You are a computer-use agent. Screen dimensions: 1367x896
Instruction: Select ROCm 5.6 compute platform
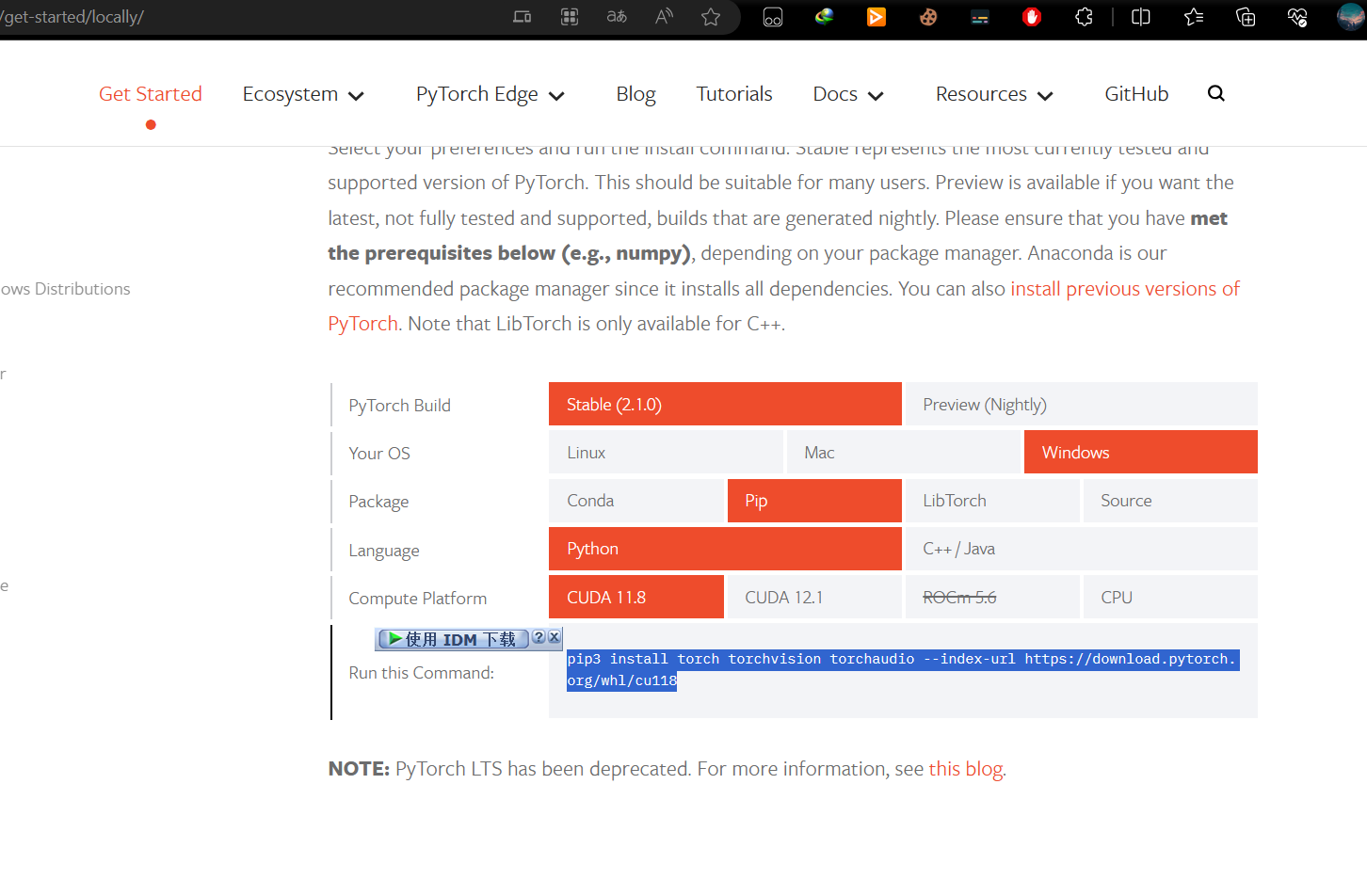tap(992, 597)
